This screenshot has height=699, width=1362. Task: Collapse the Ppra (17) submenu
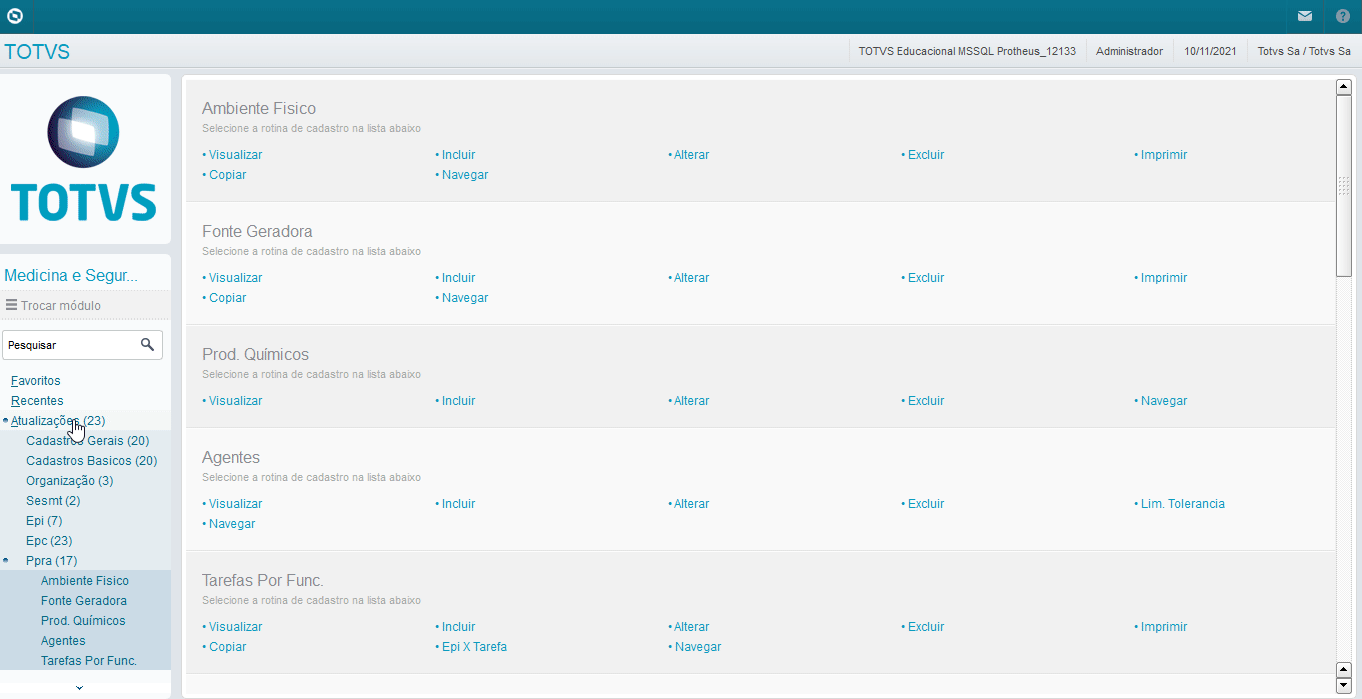point(51,561)
